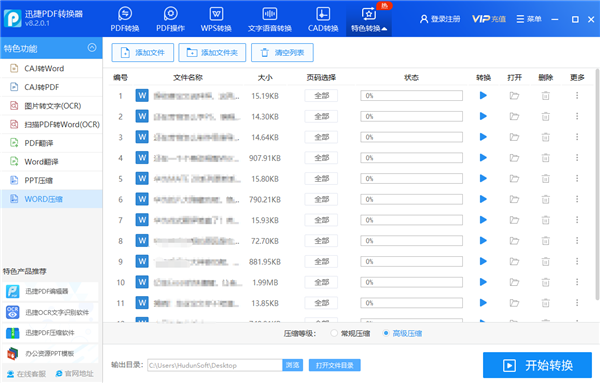Image resolution: width=600 pixels, height=383 pixels.
Task: Open 迅捷PDF压缩软件 recommended product
Action: pyautogui.click(x=50, y=333)
